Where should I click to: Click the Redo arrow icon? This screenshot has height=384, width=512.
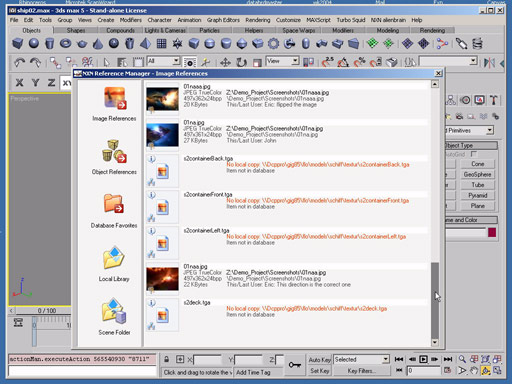[35, 62]
